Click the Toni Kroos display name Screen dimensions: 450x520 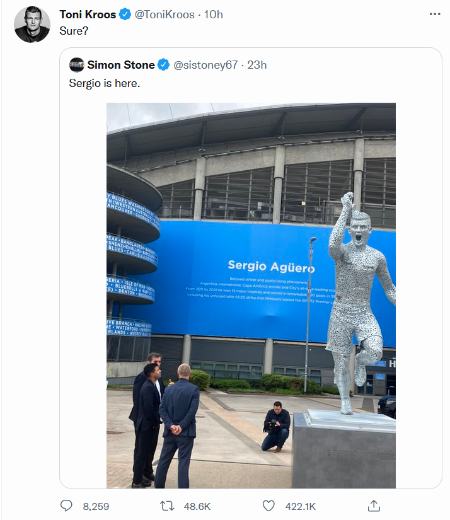[x=88, y=14]
